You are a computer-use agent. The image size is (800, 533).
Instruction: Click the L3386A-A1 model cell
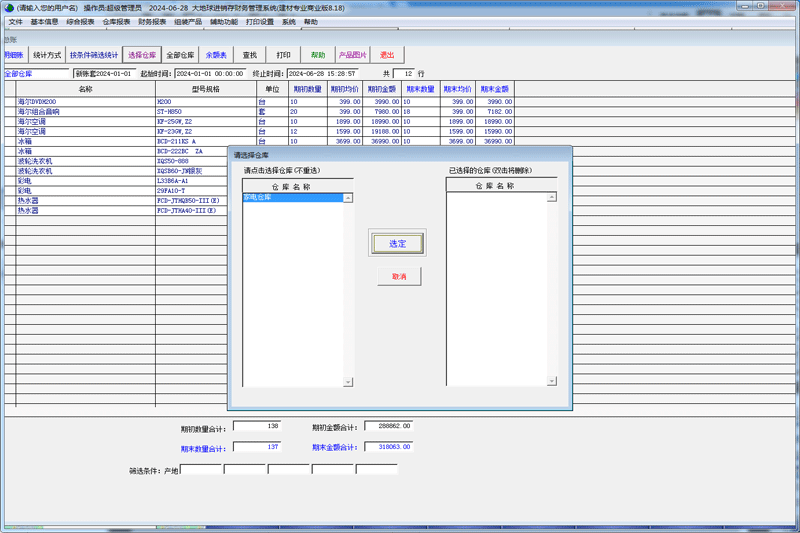coord(192,181)
